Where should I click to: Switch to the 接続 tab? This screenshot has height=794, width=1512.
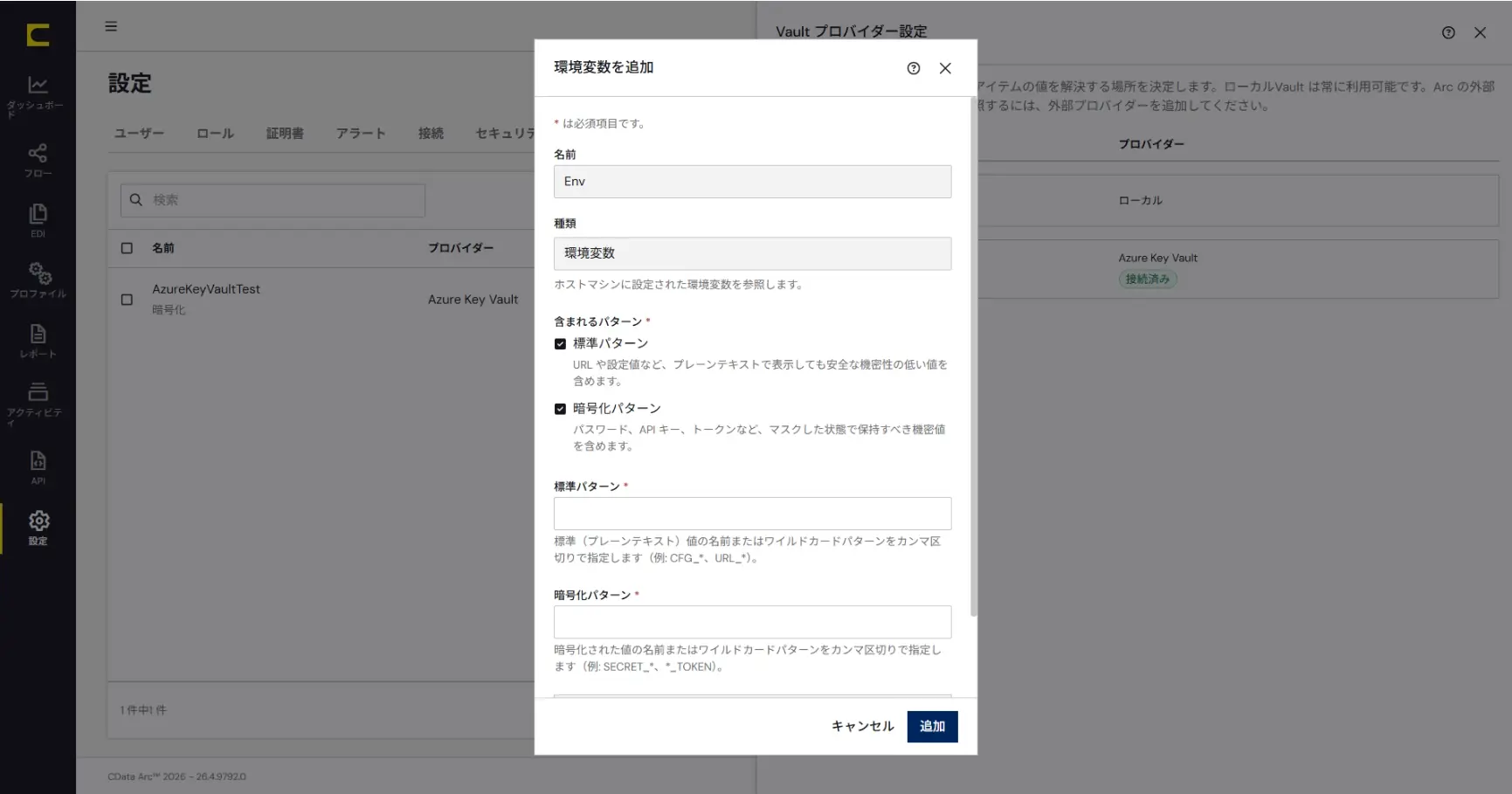point(431,134)
